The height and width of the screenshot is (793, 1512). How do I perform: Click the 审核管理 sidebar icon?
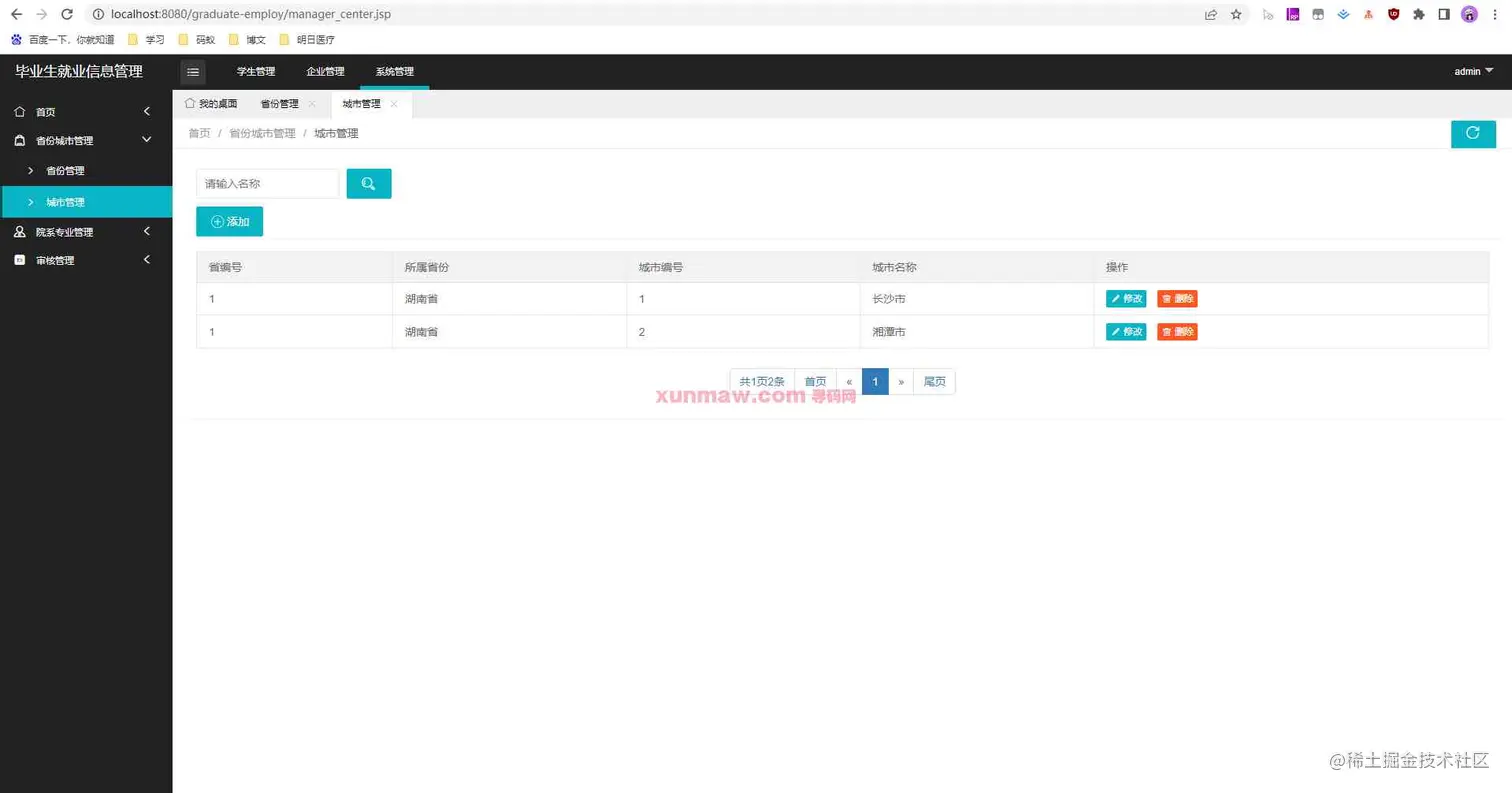(20, 260)
